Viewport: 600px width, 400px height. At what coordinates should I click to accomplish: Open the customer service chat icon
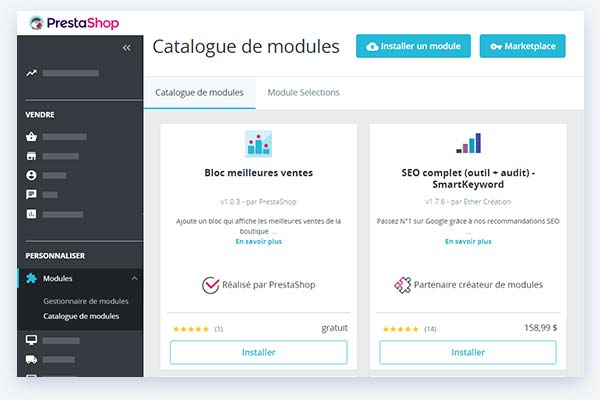click(x=31, y=194)
